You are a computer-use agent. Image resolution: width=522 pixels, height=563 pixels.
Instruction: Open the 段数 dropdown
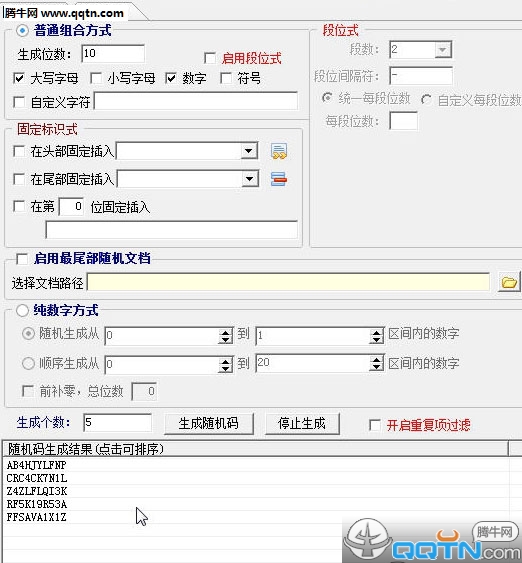coord(443,49)
